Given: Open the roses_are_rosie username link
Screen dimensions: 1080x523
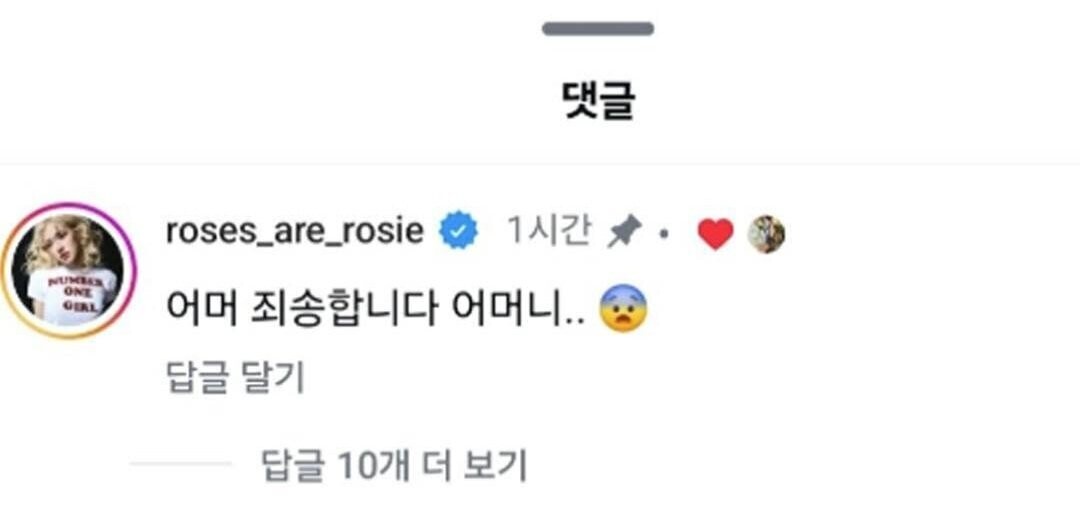Looking at the screenshot, I should pyautogui.click(x=295, y=232).
